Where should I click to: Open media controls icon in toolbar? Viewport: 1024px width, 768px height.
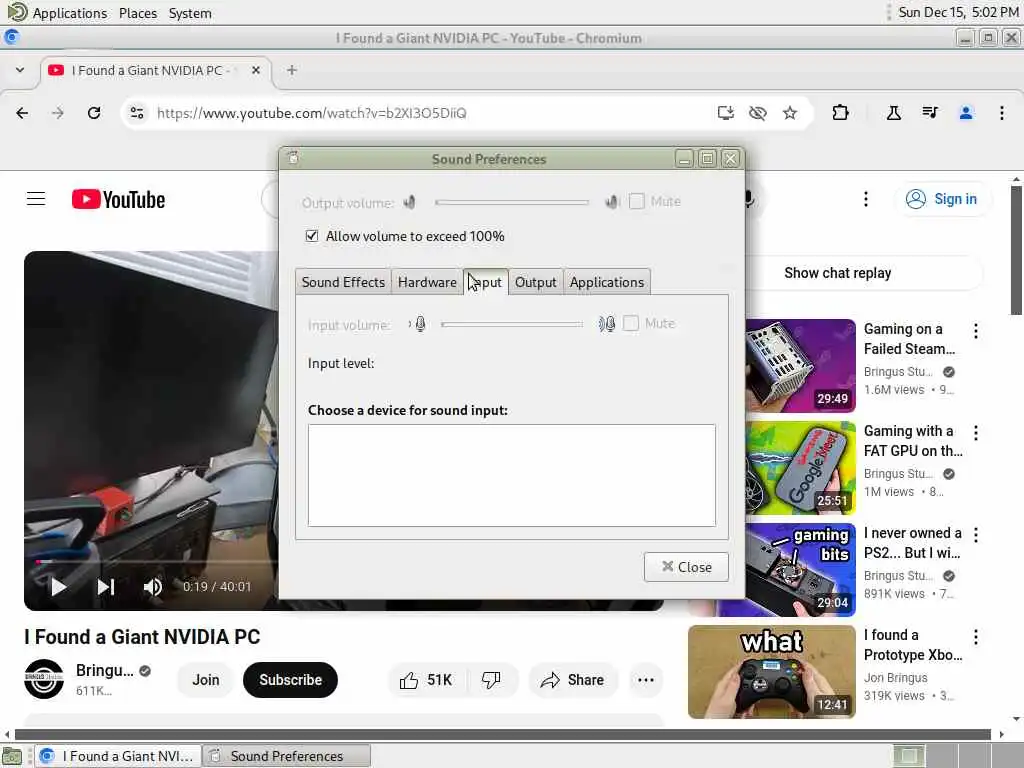point(930,113)
